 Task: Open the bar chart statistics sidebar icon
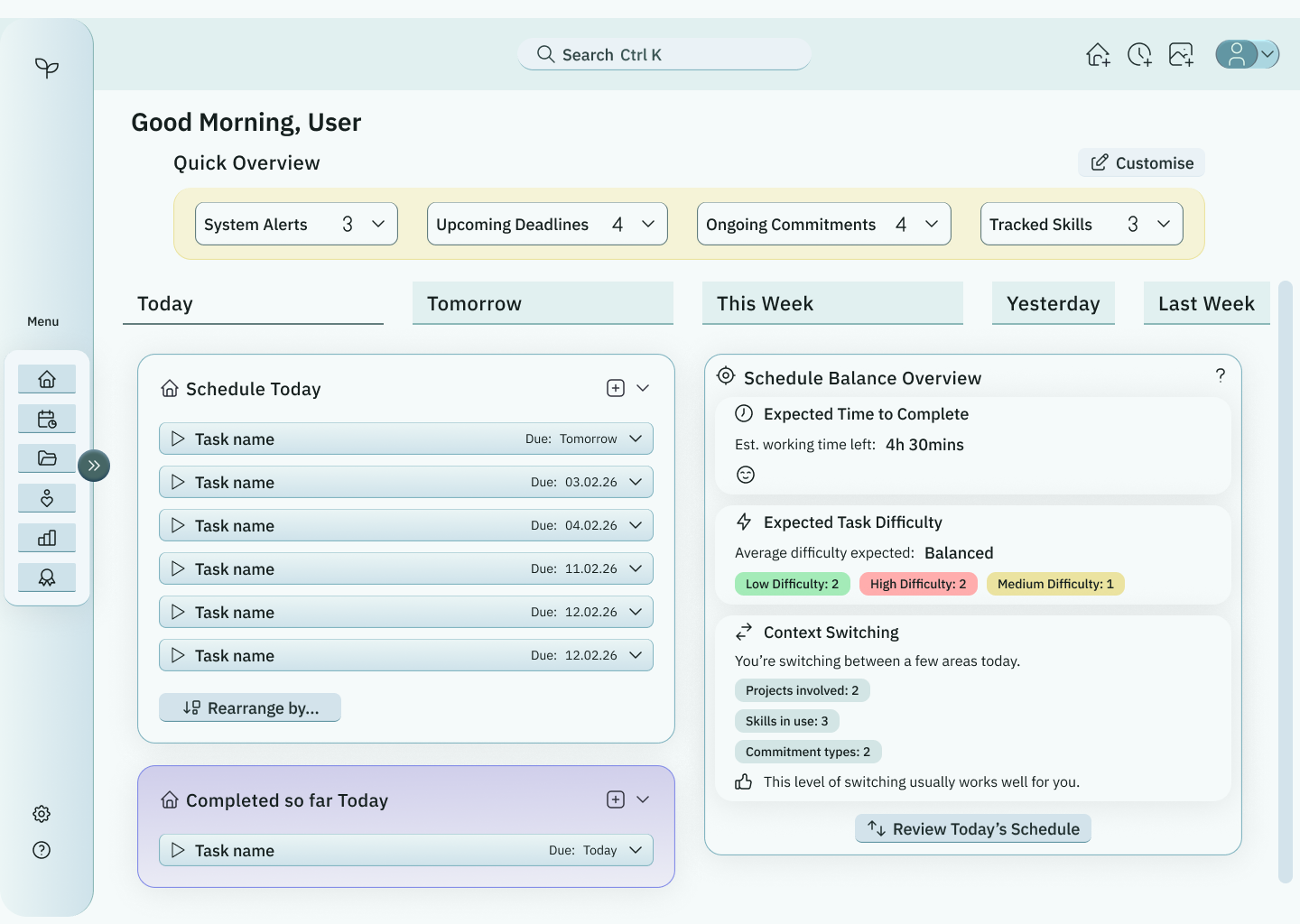47,538
